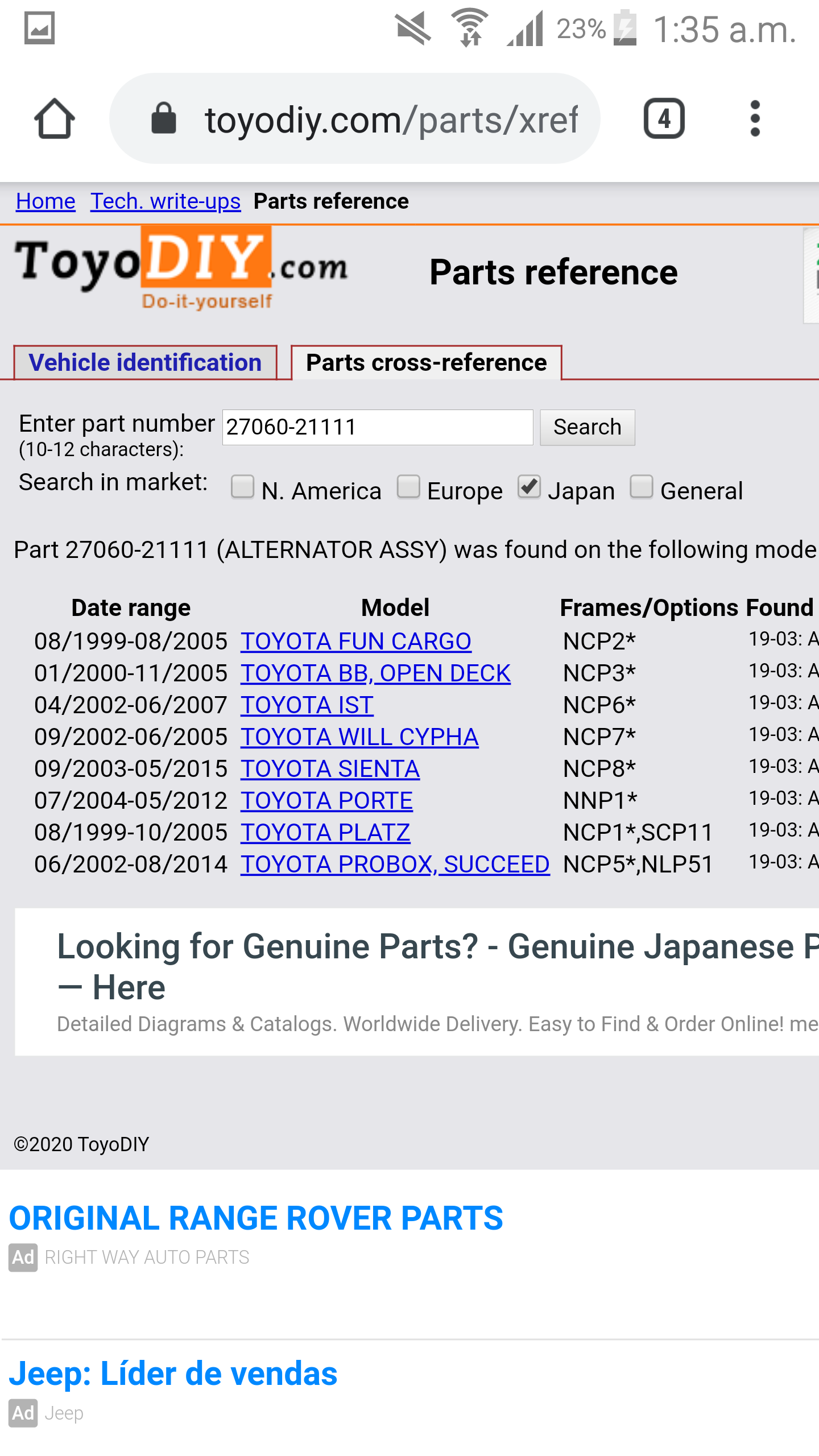Select the NCP1*,SCP11 frames cell
819x1456 pixels.
click(638, 833)
